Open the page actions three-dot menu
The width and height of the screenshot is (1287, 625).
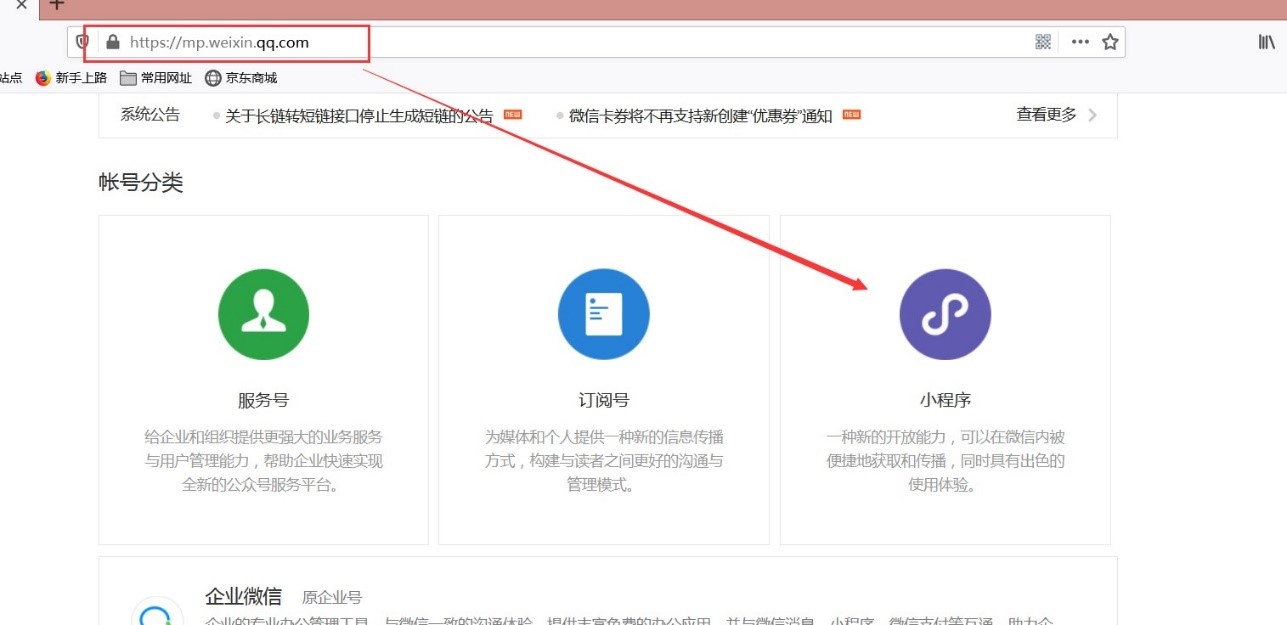(1080, 42)
